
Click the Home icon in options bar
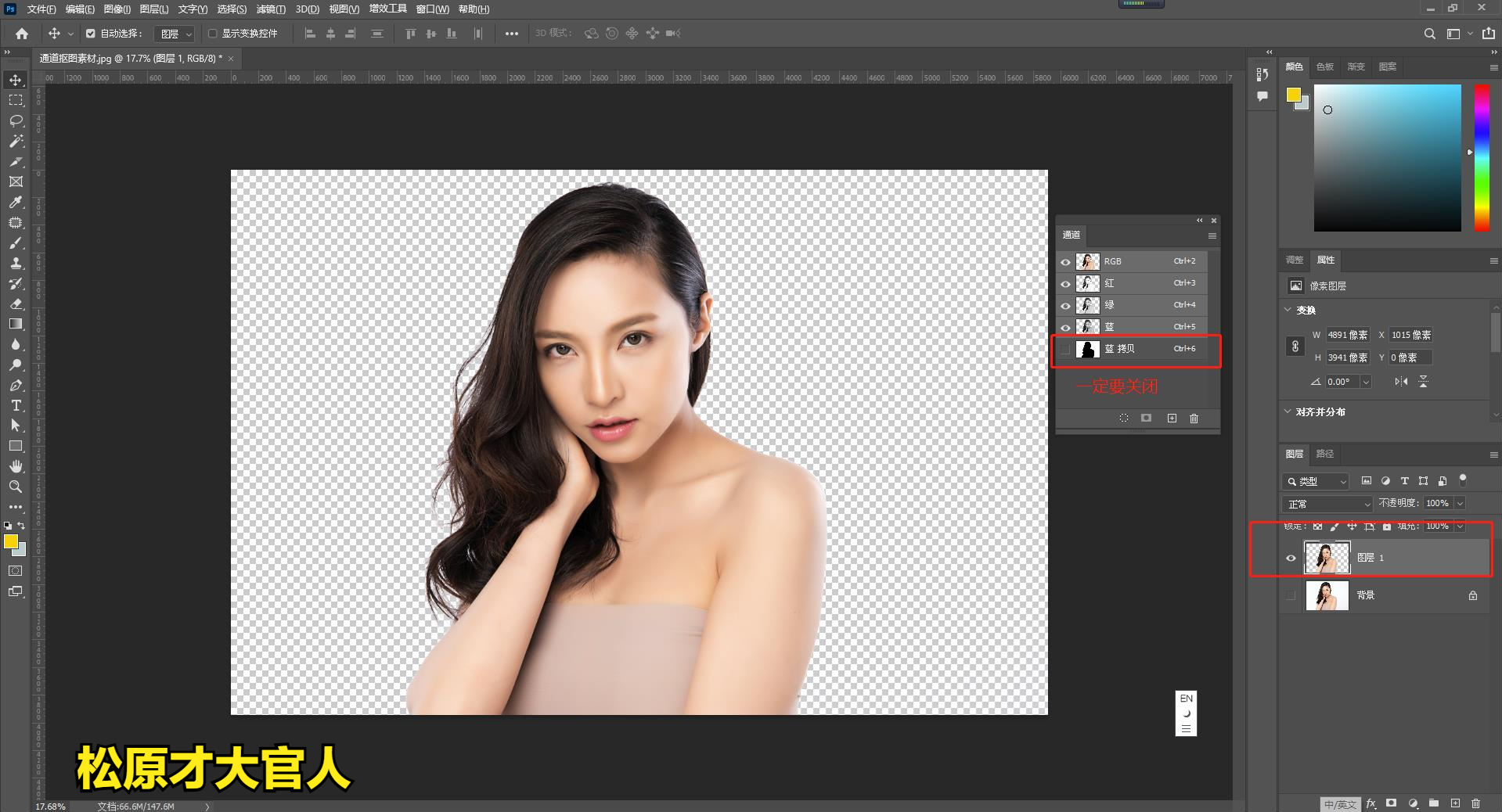pyautogui.click(x=22, y=34)
